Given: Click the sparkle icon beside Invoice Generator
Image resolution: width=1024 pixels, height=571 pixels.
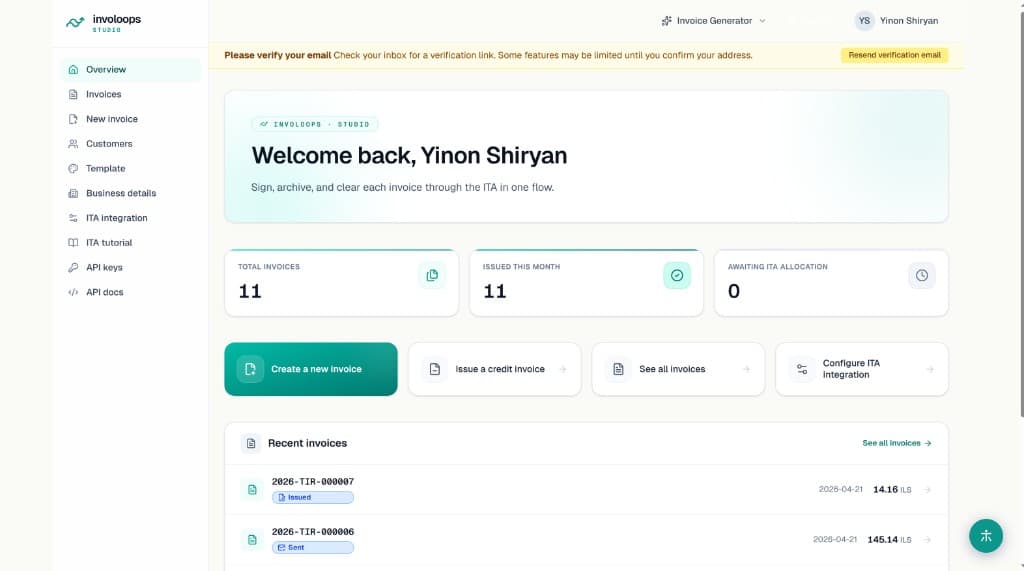Looking at the screenshot, I should 666,21.
